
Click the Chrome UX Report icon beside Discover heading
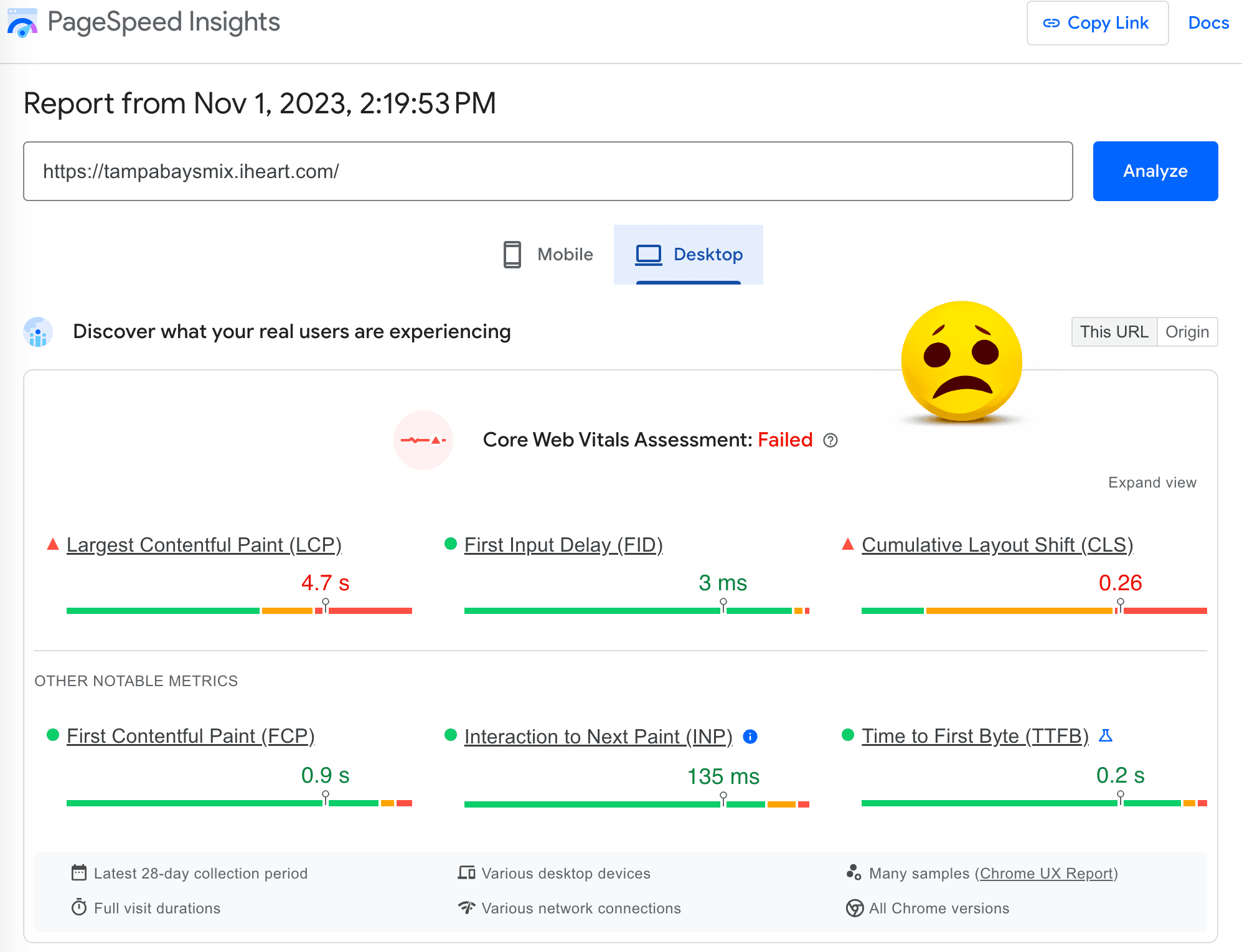click(x=37, y=332)
